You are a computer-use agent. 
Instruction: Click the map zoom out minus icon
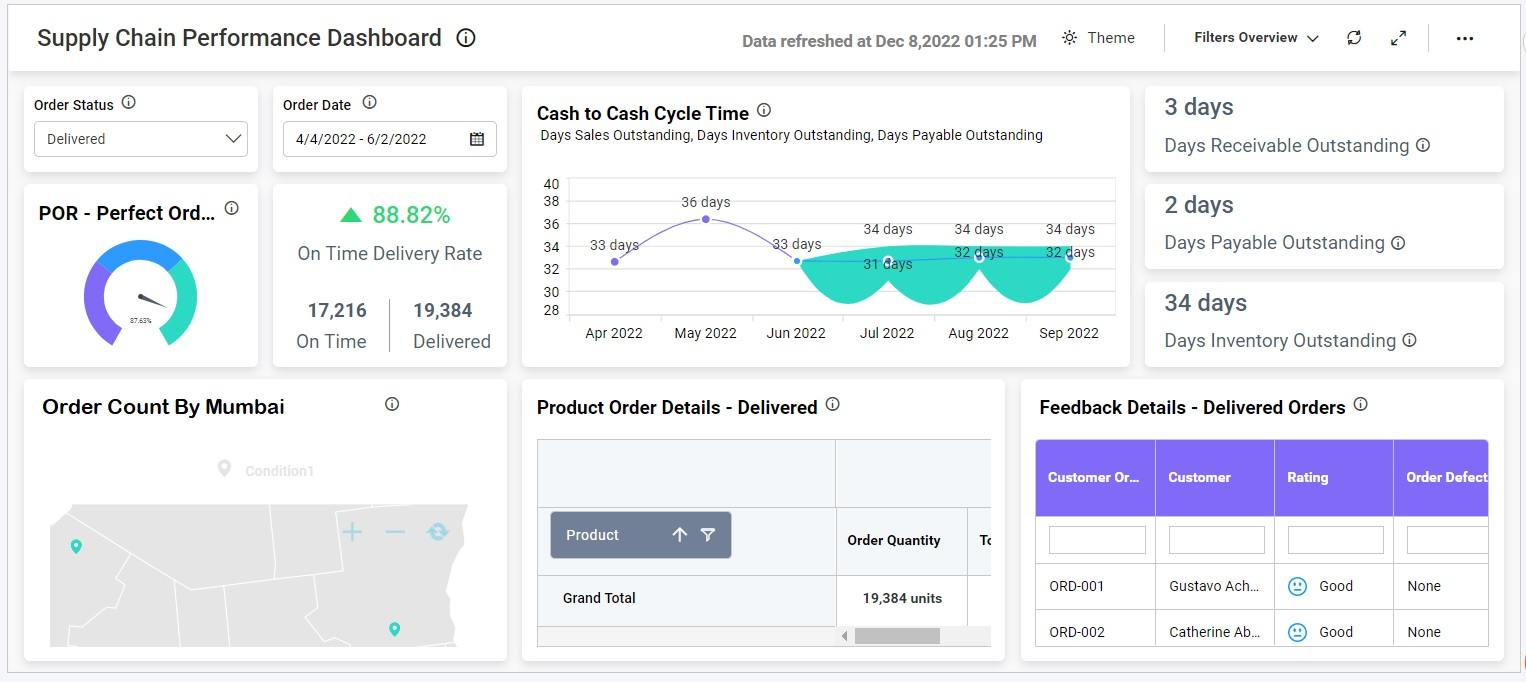[x=395, y=532]
